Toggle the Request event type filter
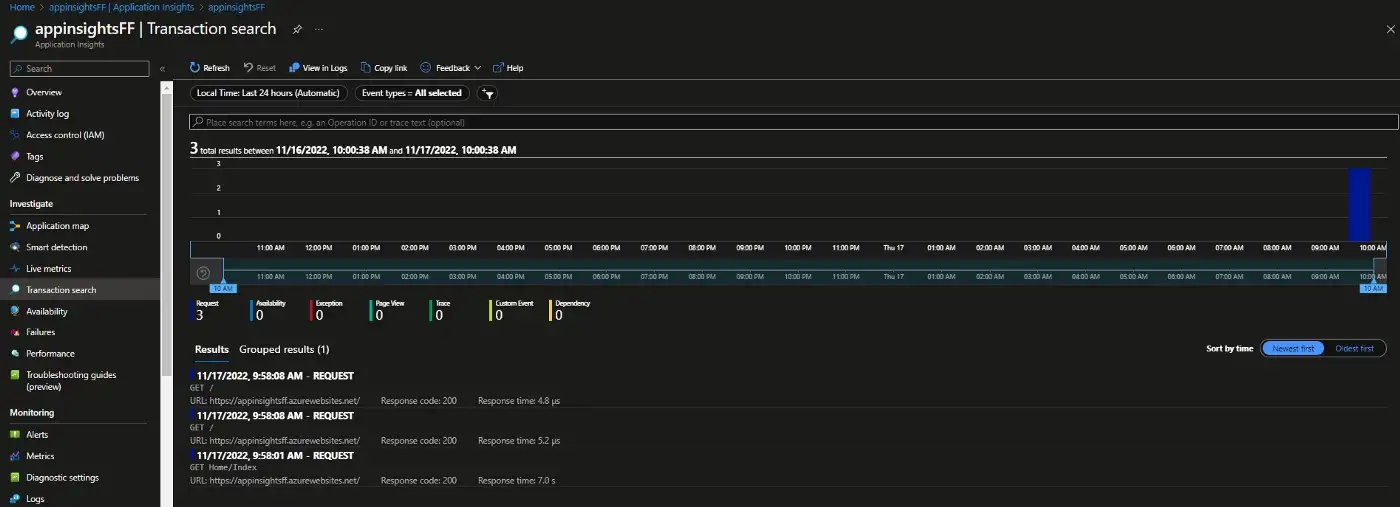Image resolution: width=1400 pixels, height=507 pixels. click(206, 310)
